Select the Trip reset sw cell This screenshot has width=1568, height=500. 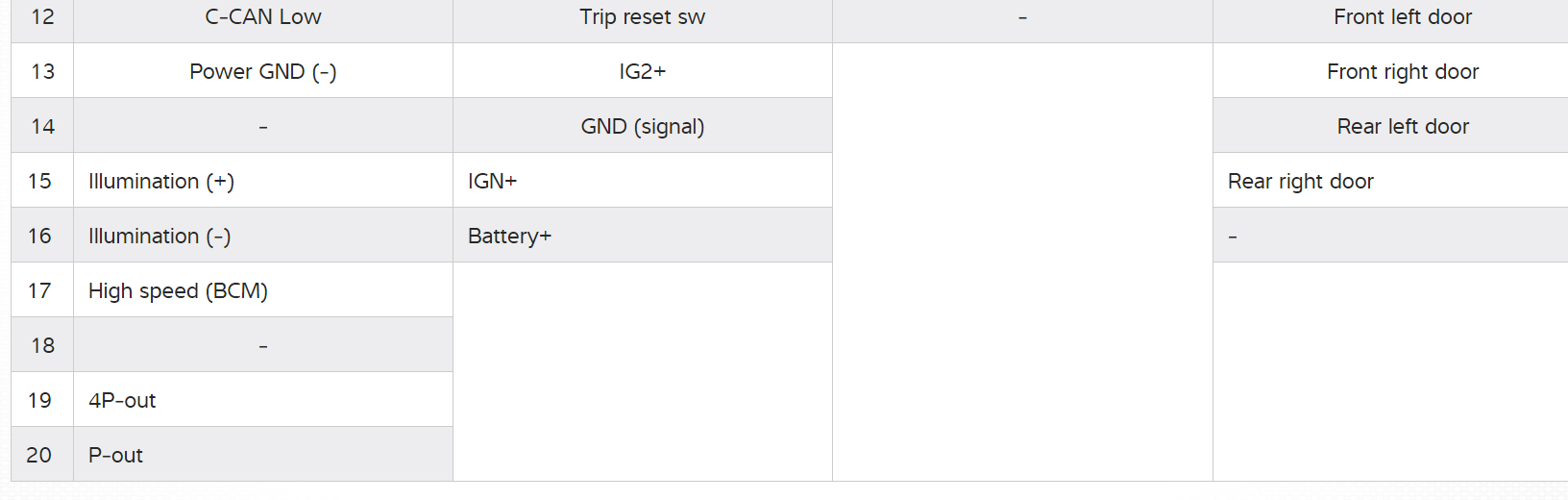click(x=642, y=17)
